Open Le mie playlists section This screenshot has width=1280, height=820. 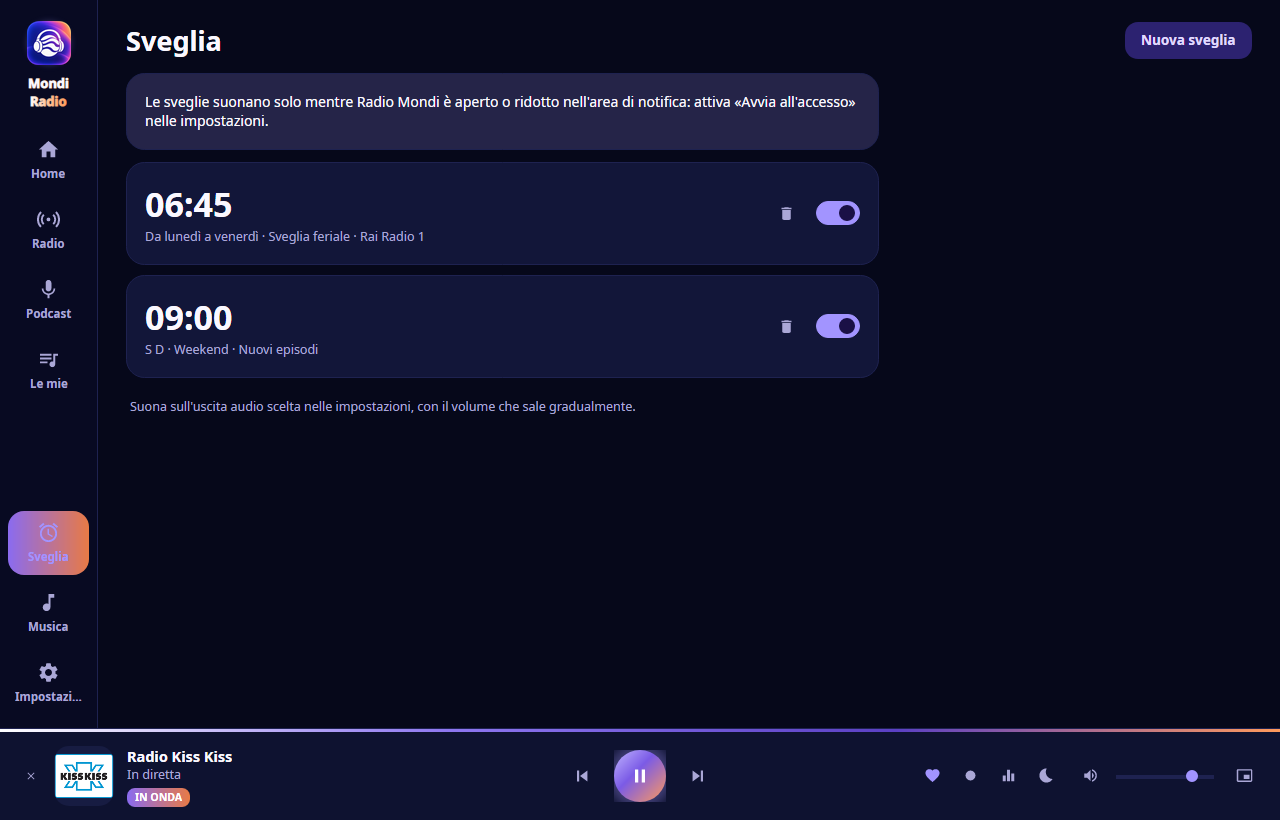(48, 371)
